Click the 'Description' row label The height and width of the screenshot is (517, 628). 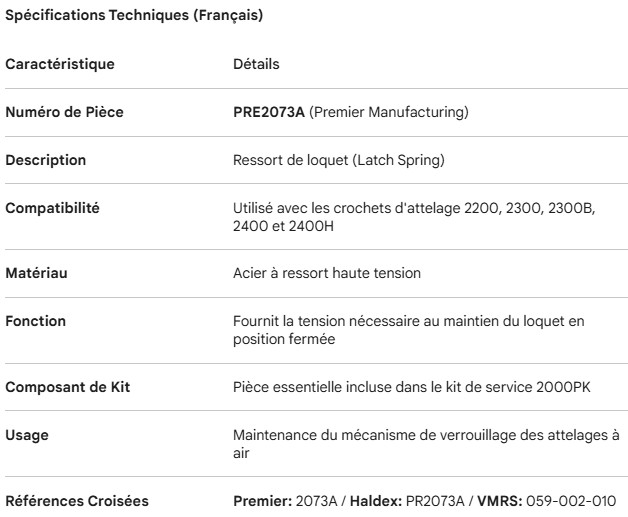[46, 159]
